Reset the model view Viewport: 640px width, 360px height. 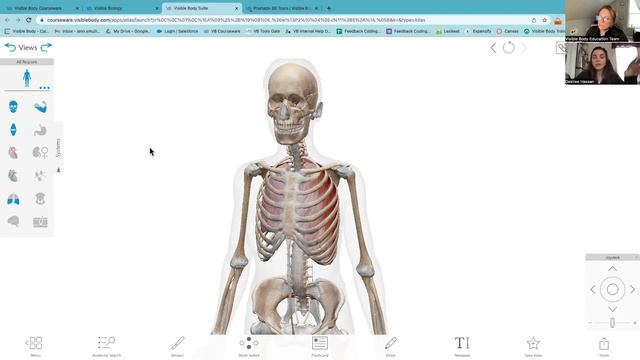click(508, 48)
